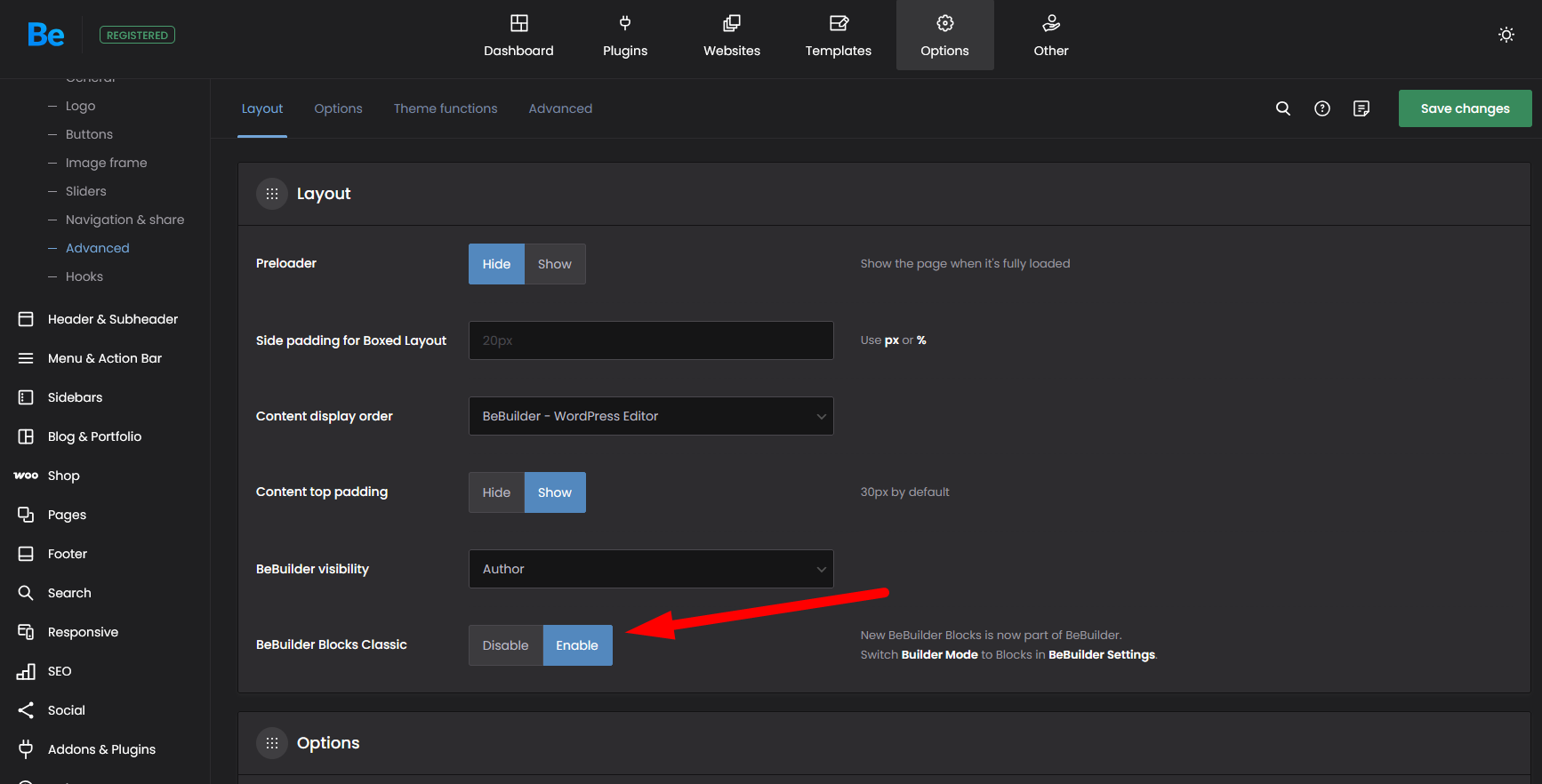
Task: Click the Be logo
Action: coord(45,35)
